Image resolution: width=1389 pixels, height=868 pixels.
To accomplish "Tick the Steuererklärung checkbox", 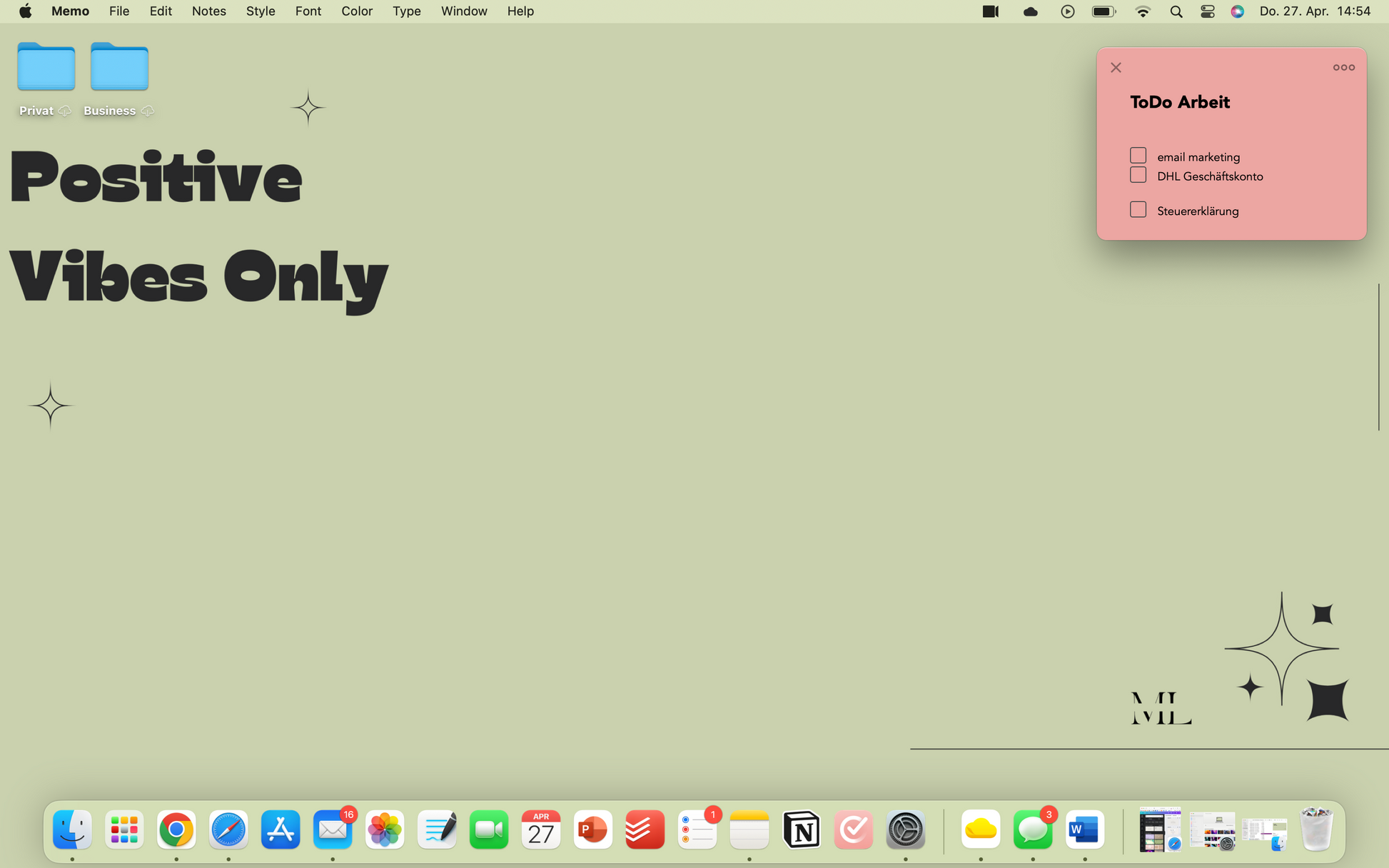I will point(1138,210).
